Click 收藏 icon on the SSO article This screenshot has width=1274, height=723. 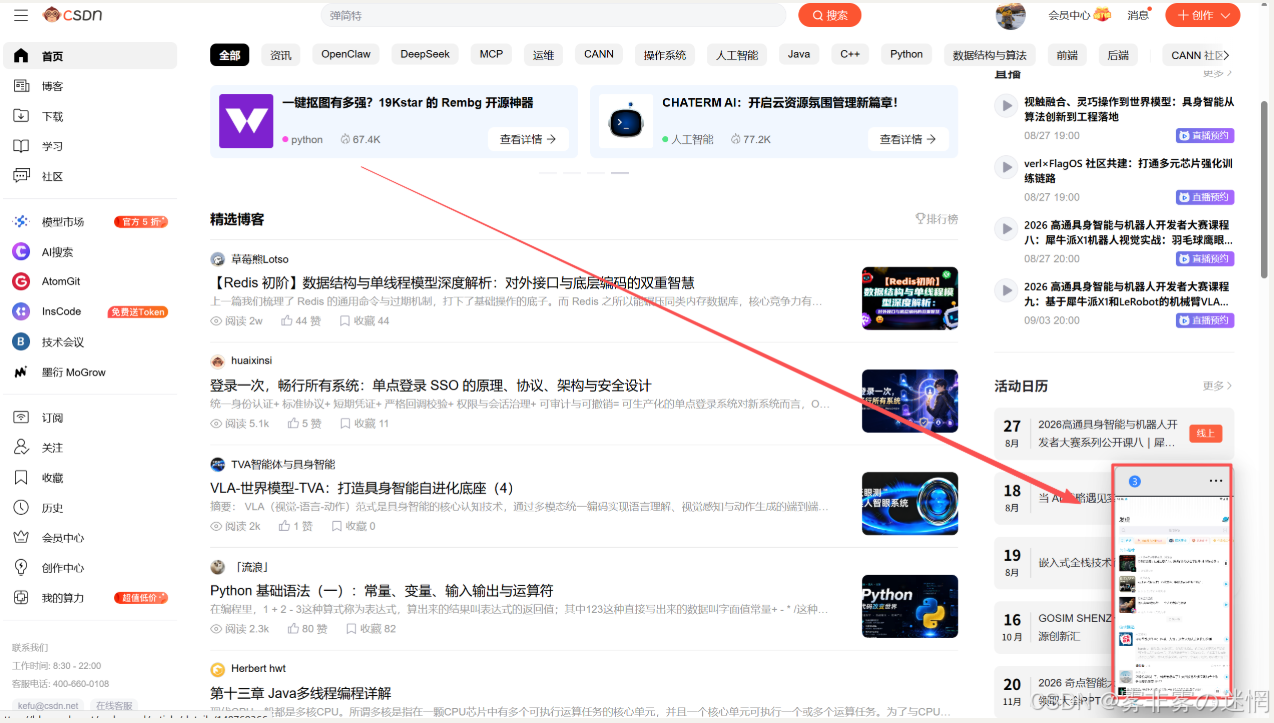(345, 423)
